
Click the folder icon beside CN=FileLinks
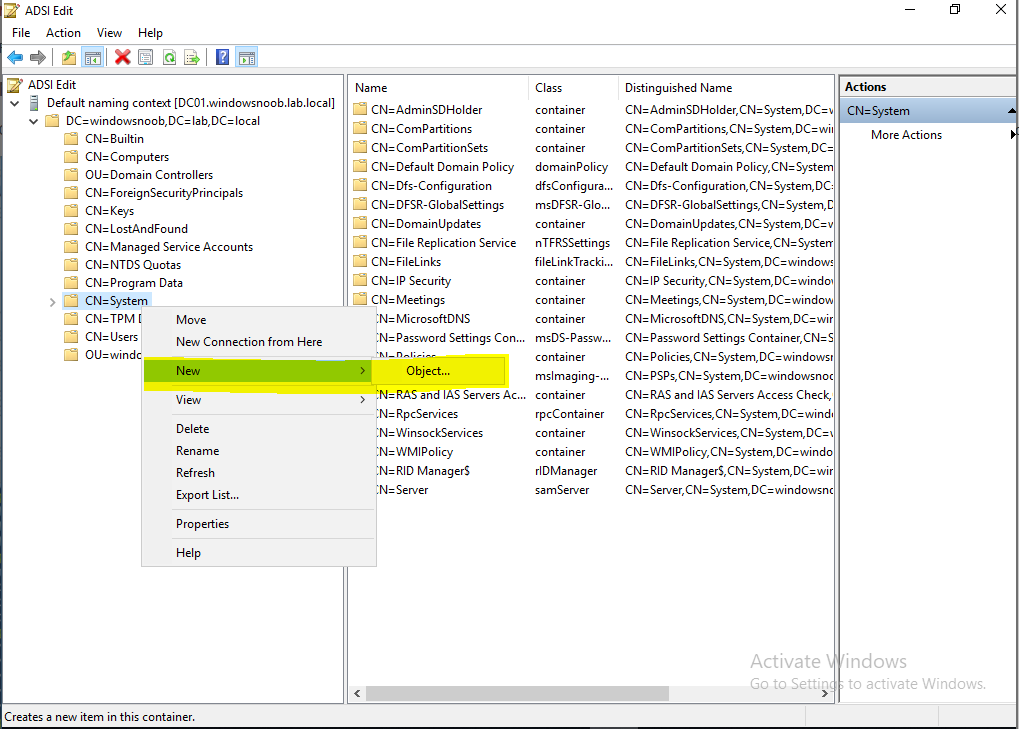pyautogui.click(x=360, y=261)
